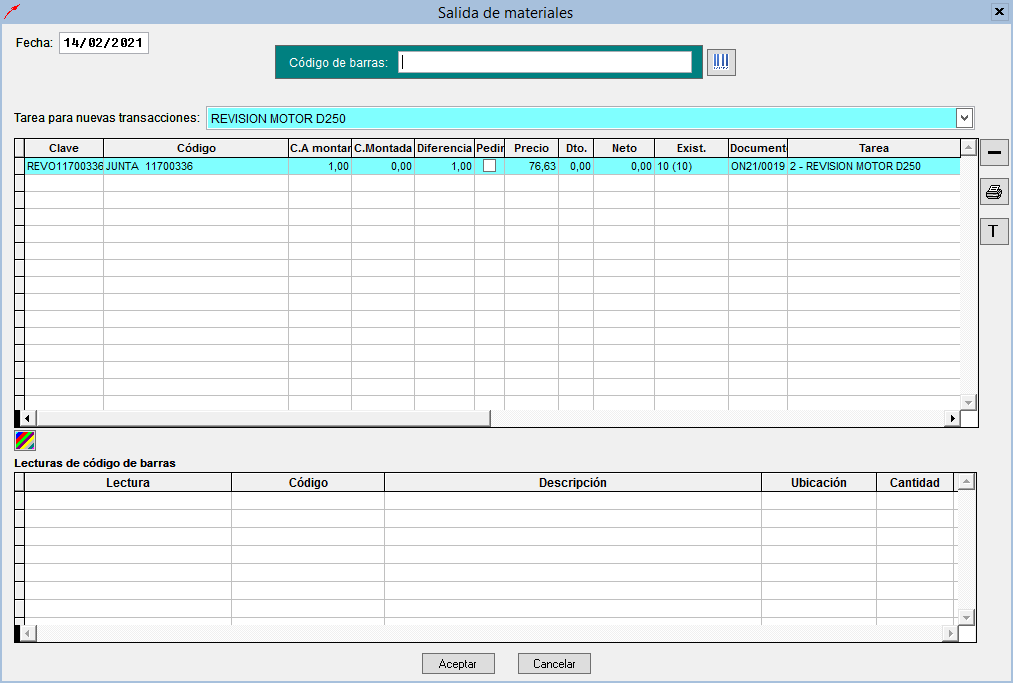Click barcode readings table scroll-right arrow
The width and height of the screenshot is (1013, 683).
click(950, 633)
